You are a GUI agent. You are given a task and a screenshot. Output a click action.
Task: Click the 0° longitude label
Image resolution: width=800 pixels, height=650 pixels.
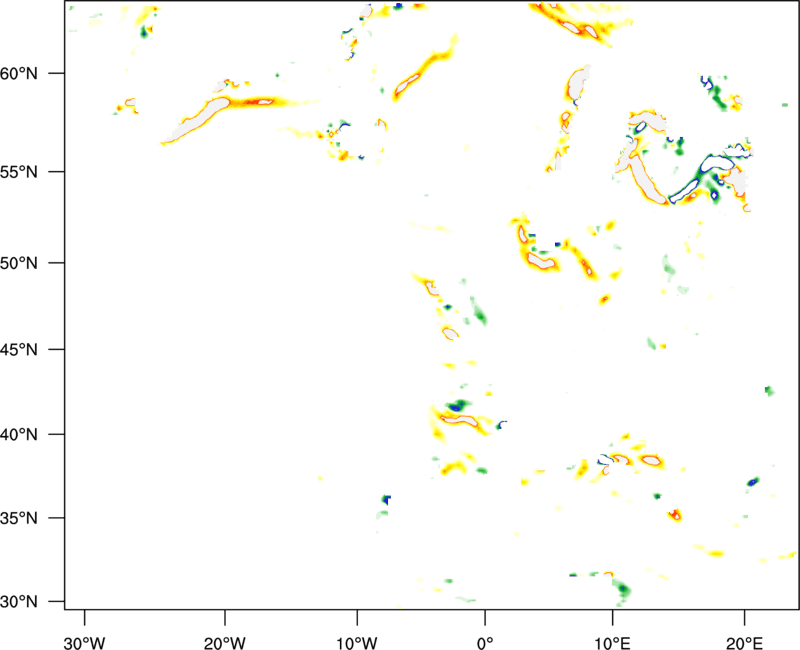tap(485, 643)
